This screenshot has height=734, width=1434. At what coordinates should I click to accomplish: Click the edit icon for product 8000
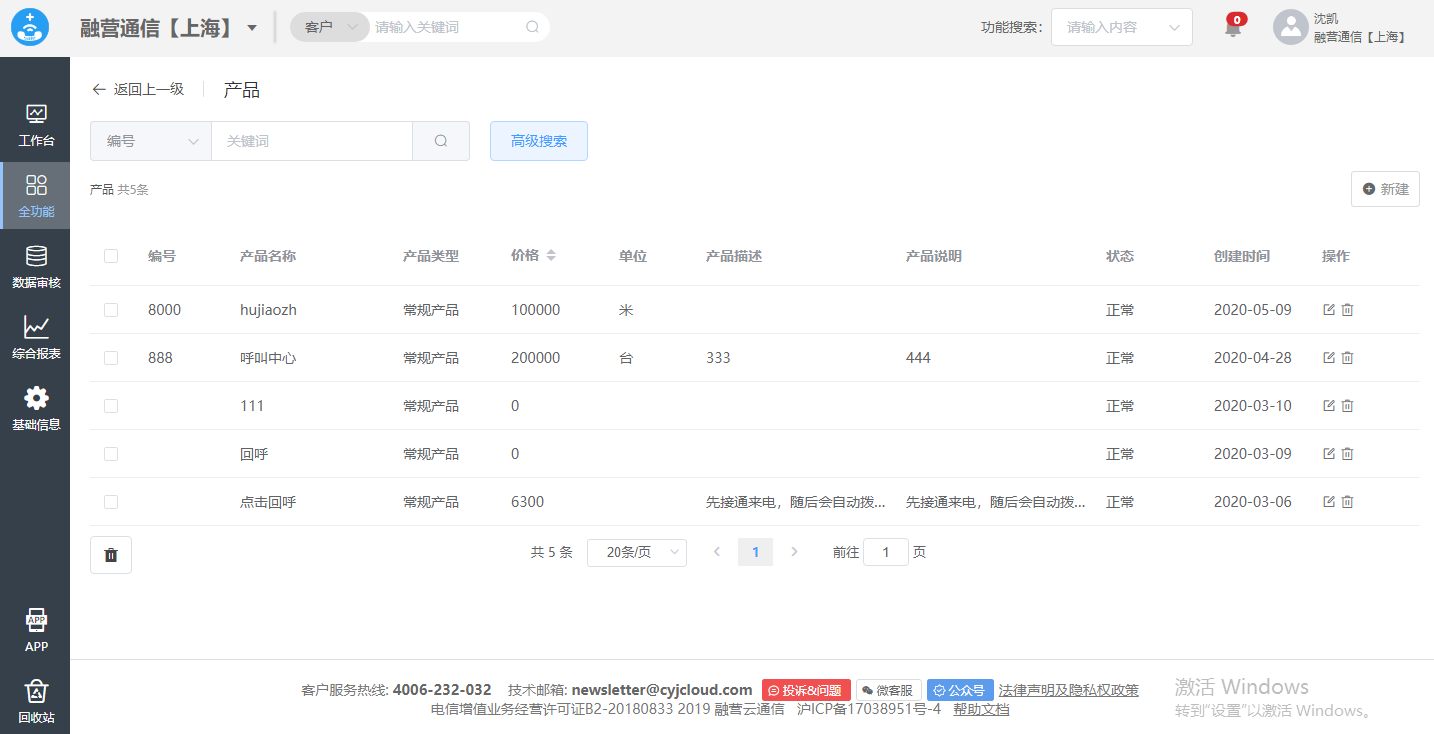pos(1329,310)
